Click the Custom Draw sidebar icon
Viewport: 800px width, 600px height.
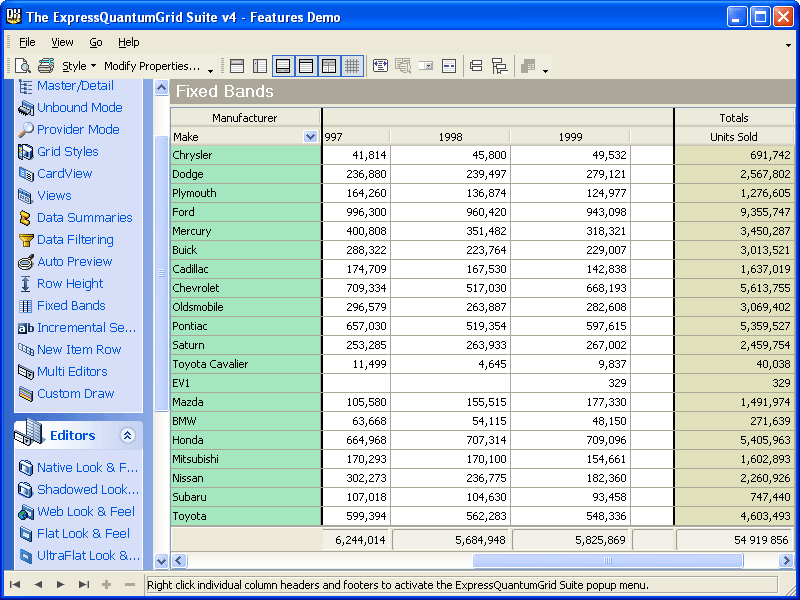(x=26, y=394)
